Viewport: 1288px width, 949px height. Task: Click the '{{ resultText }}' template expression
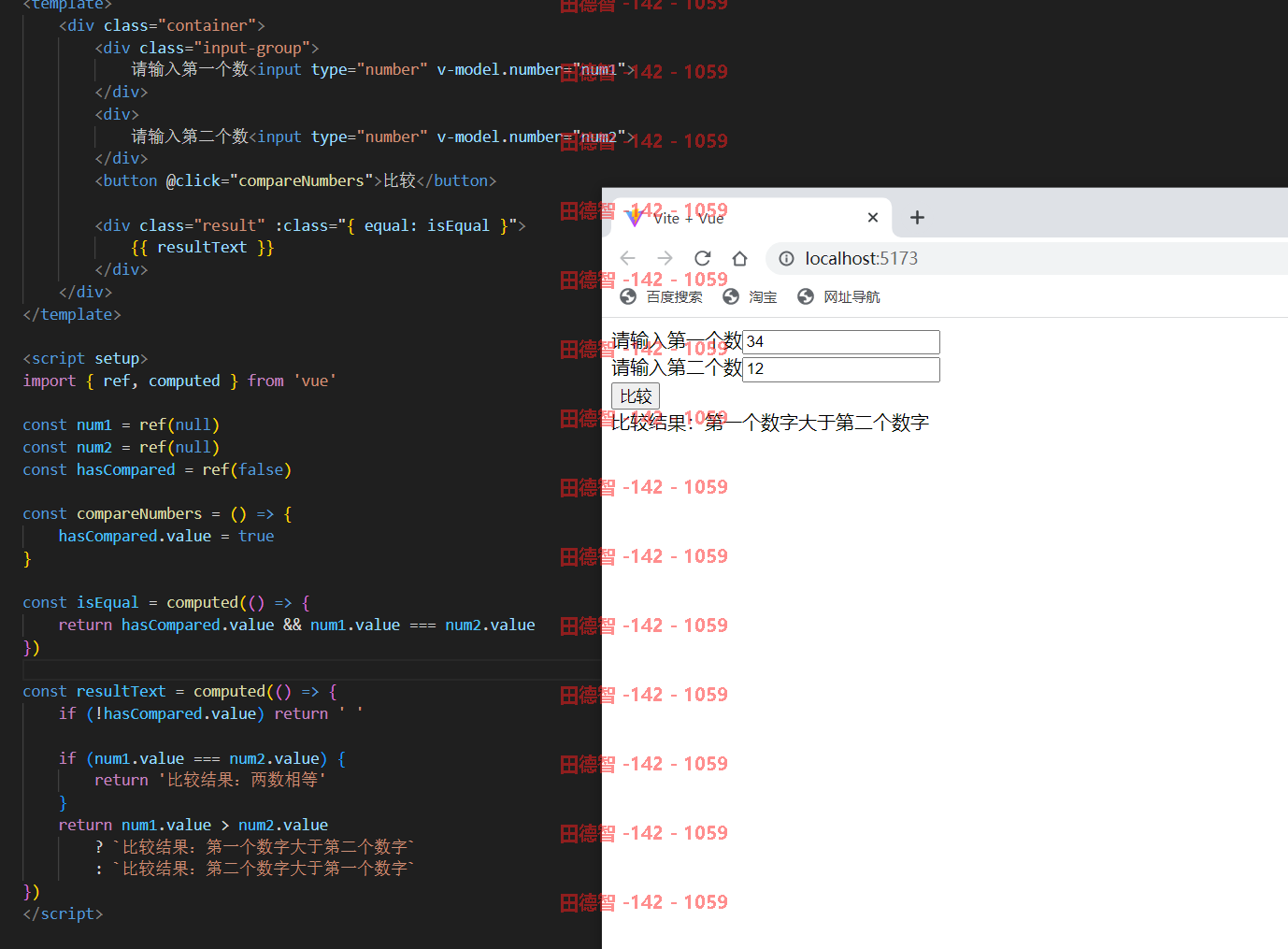203,247
